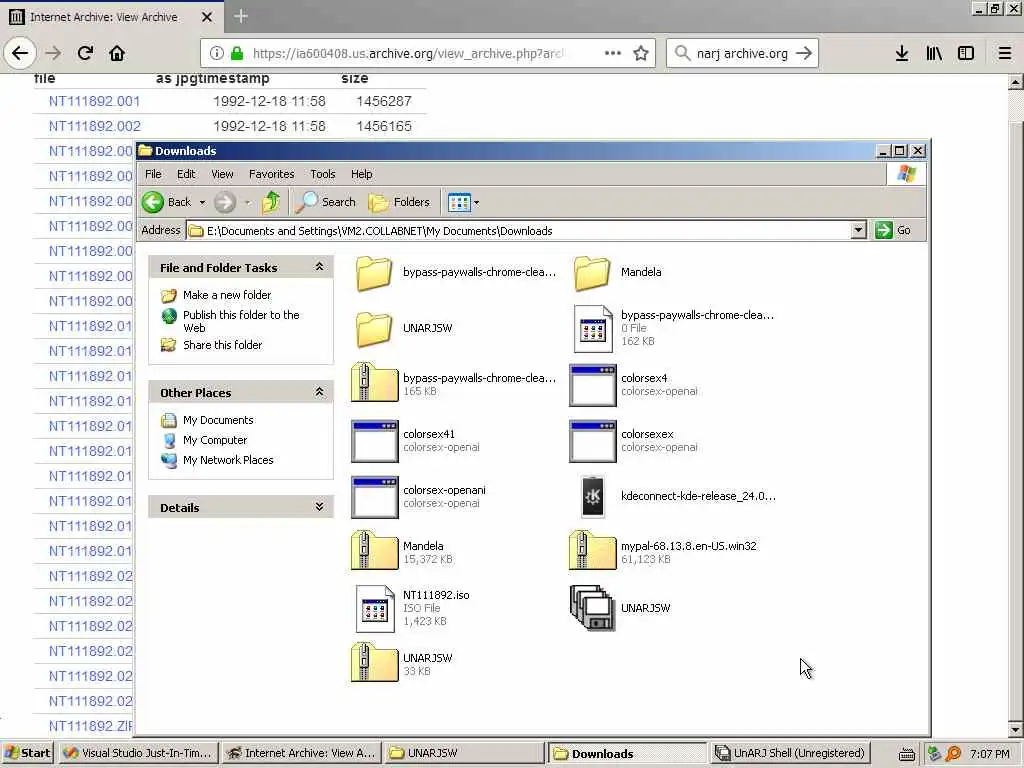Select the kdeconnect-kde-release file
1024x768 pixels.
(593, 496)
